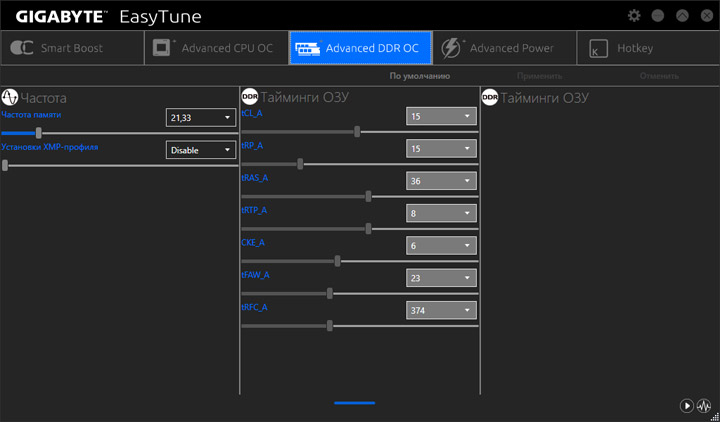
Task: Click the tRFC_A label
Action: tap(254, 307)
